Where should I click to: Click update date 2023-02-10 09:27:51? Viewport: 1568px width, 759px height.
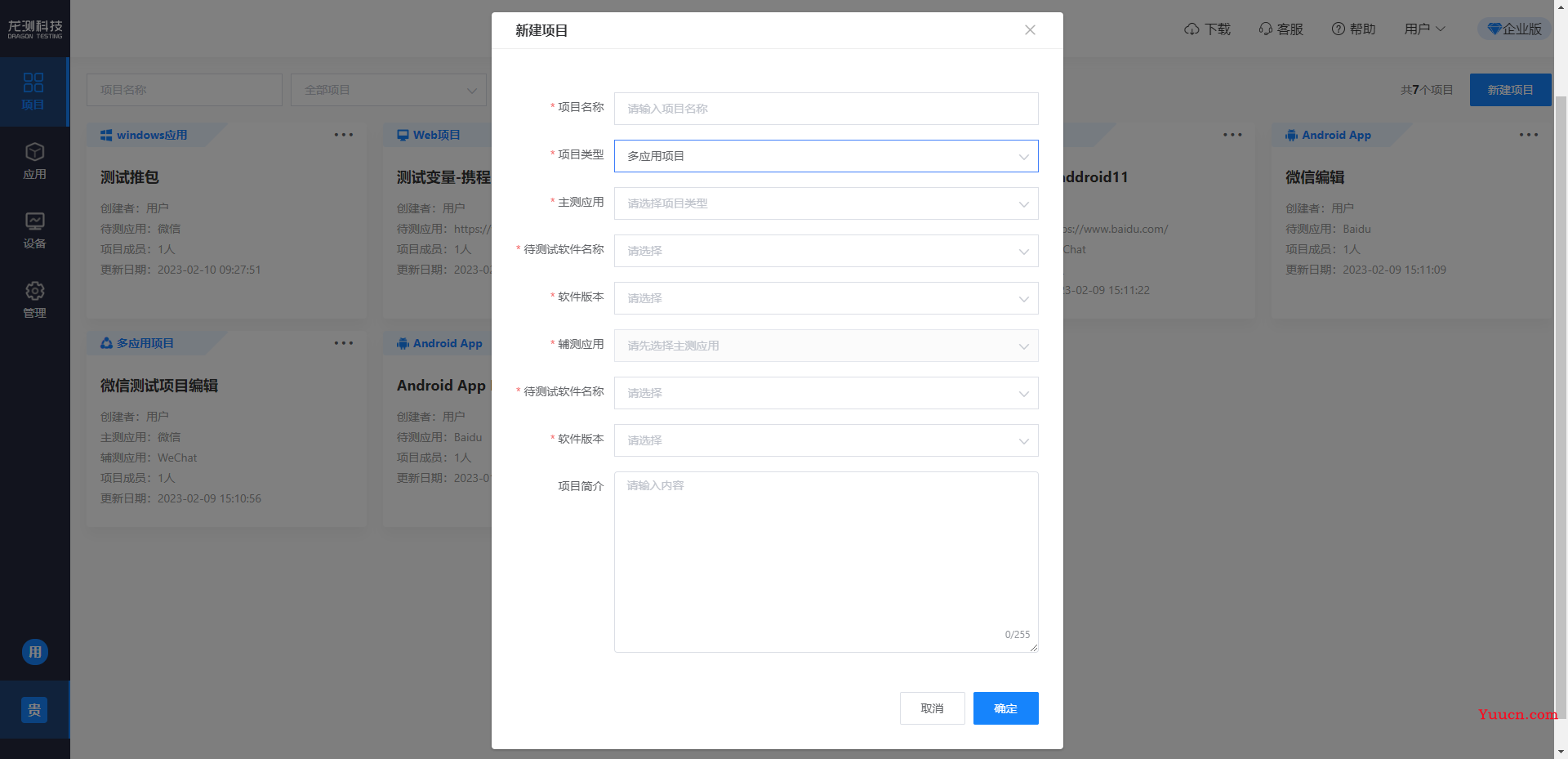point(209,270)
